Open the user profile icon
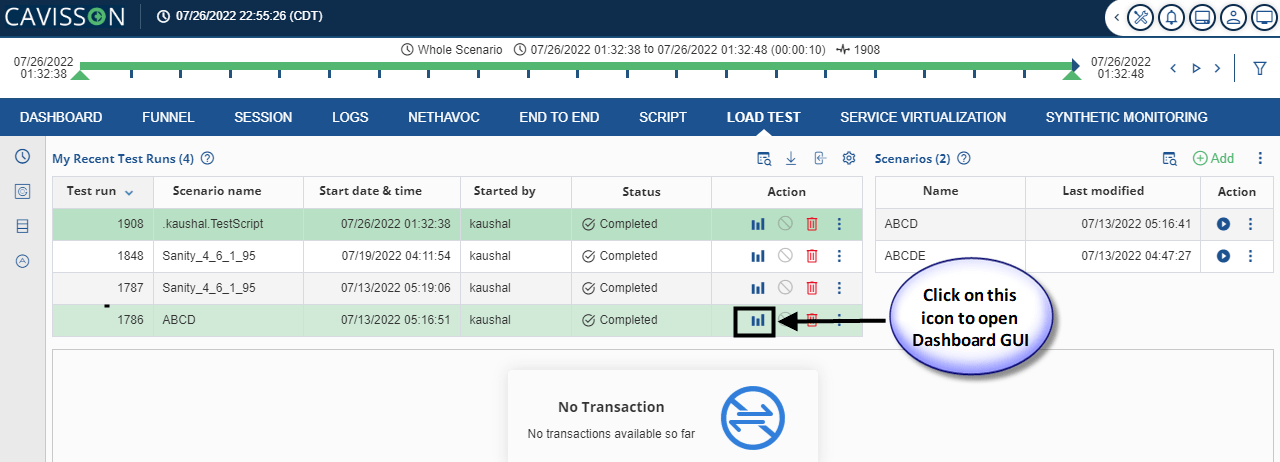 [1234, 17]
